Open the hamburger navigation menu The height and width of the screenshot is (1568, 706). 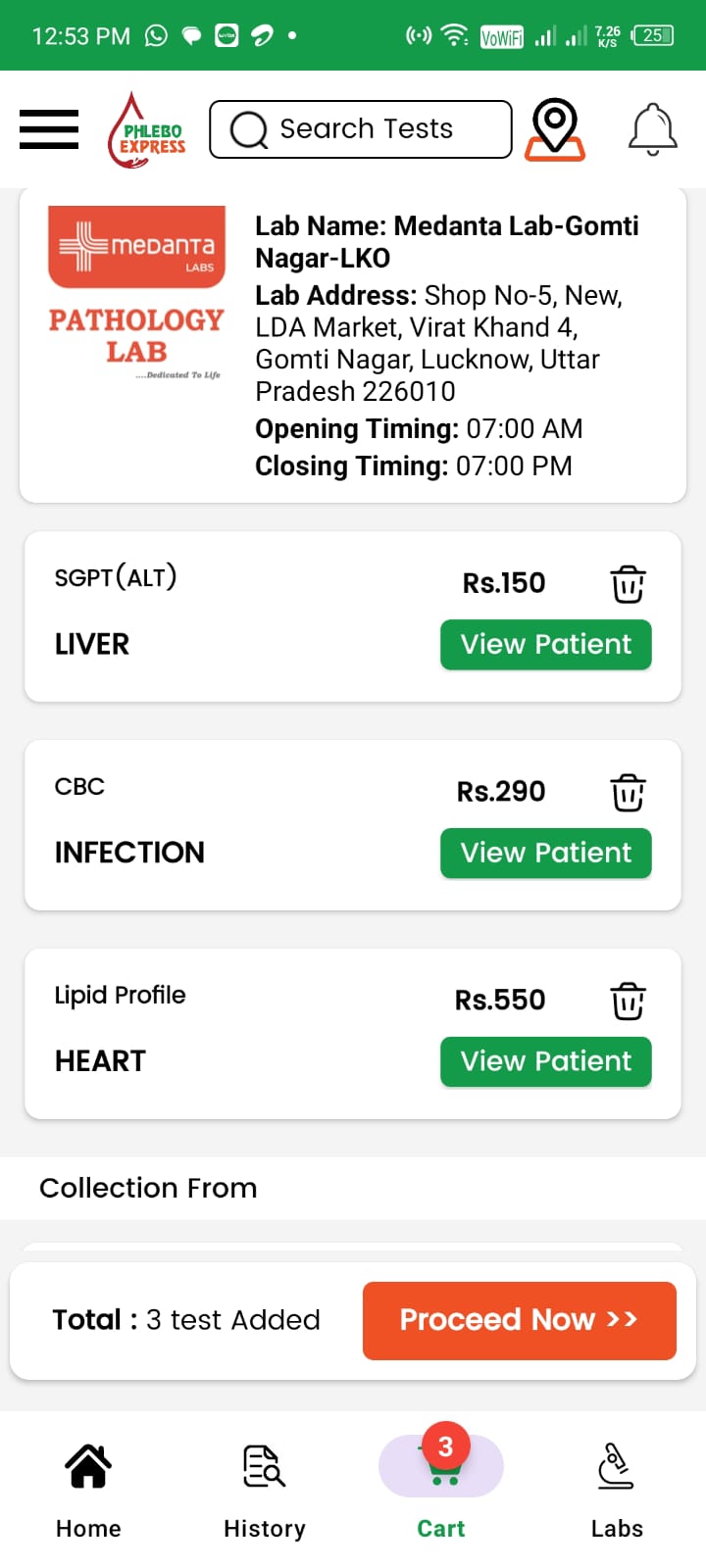(x=49, y=129)
